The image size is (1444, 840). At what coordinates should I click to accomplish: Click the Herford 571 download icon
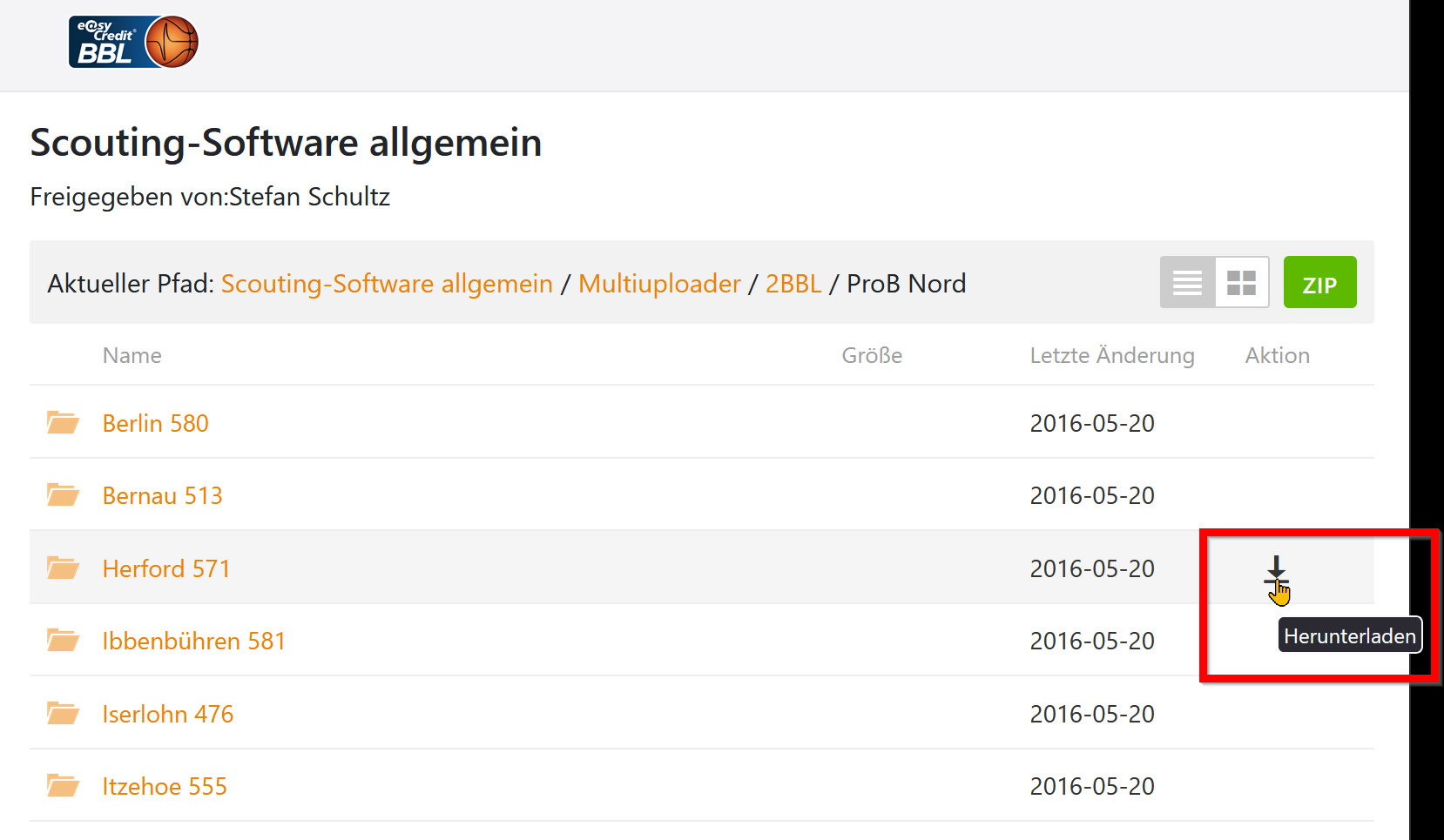tap(1276, 569)
